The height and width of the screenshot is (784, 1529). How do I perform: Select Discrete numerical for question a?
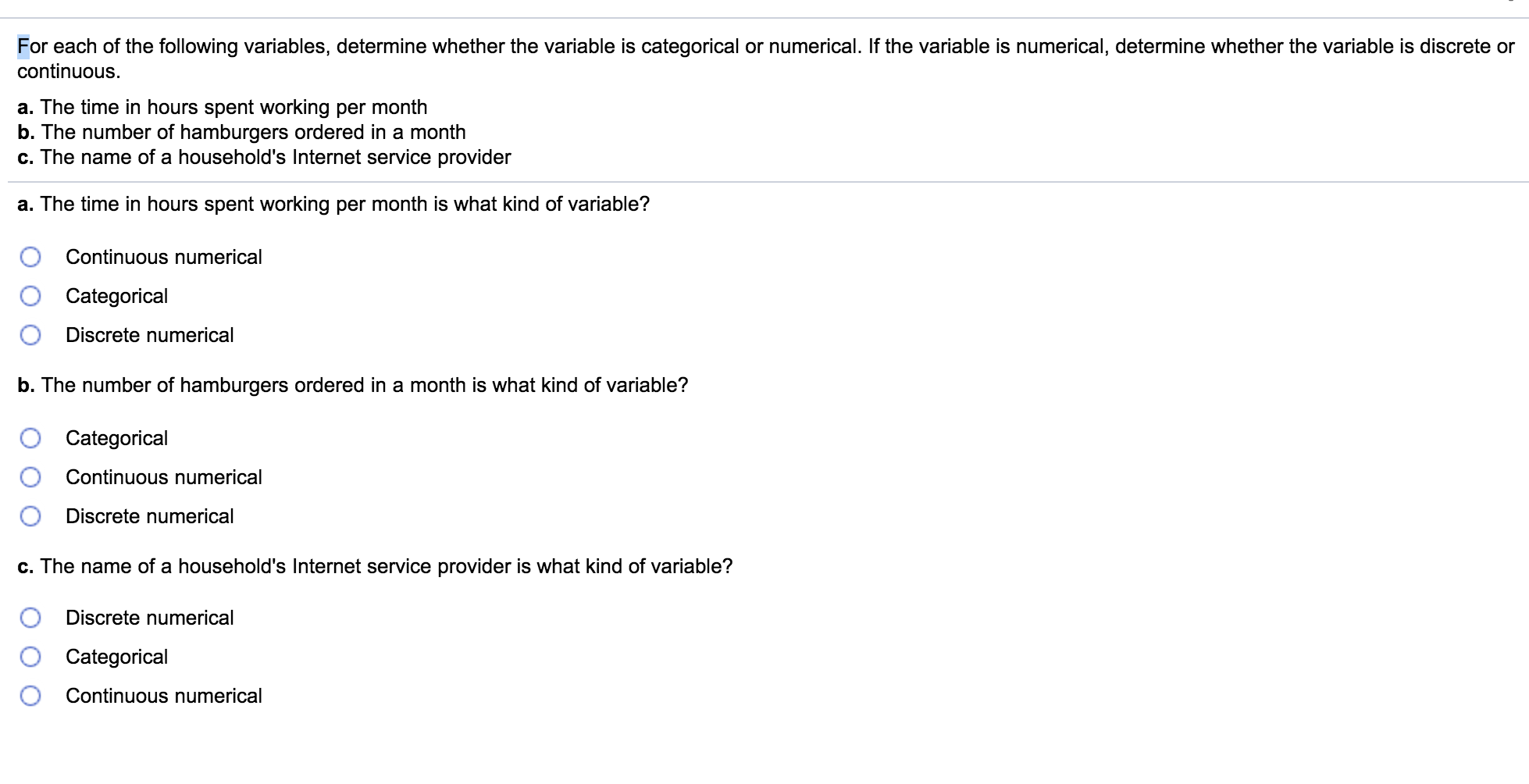pyautogui.click(x=30, y=334)
